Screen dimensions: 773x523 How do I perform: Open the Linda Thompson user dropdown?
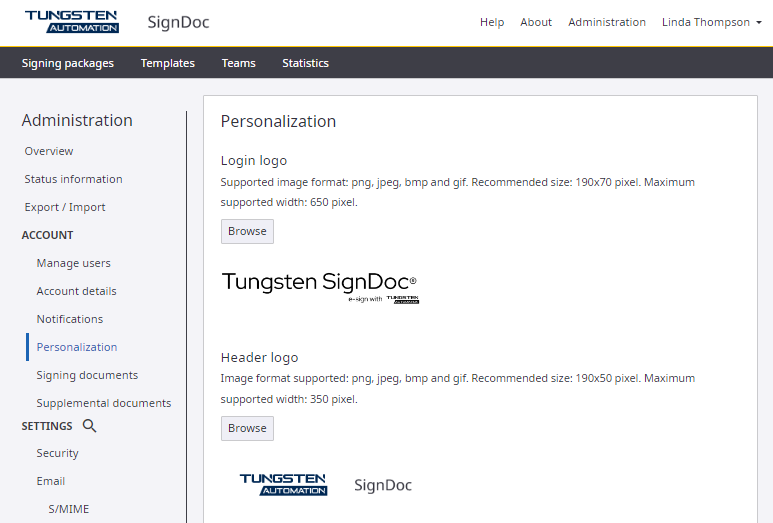point(711,22)
